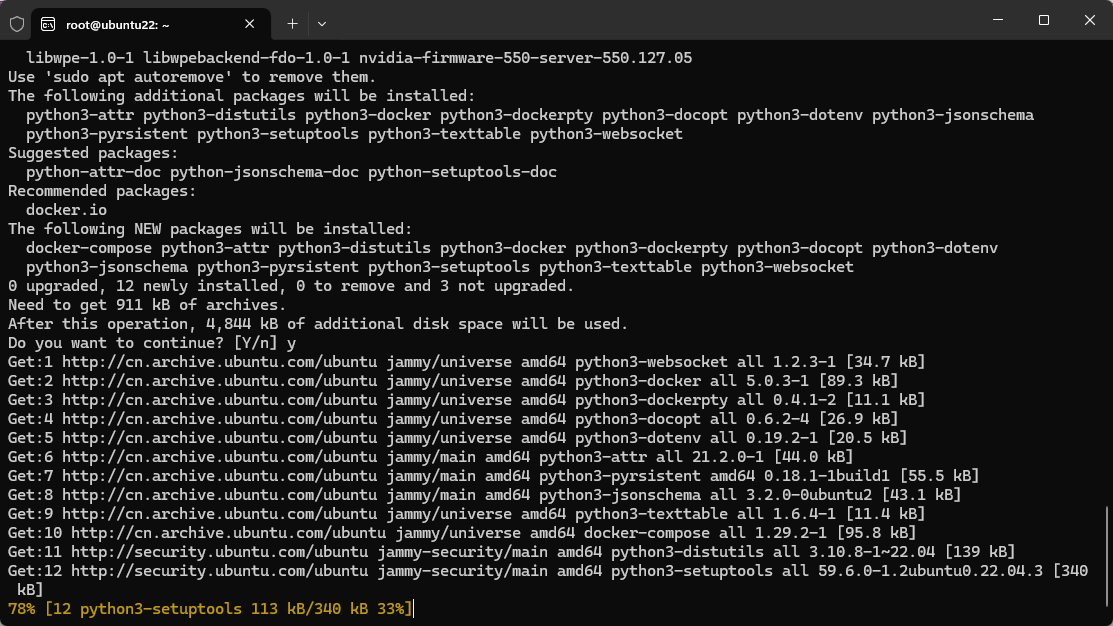Click the 'Suggested packages:' heading
This screenshot has width=1113, height=626.
[93, 153]
